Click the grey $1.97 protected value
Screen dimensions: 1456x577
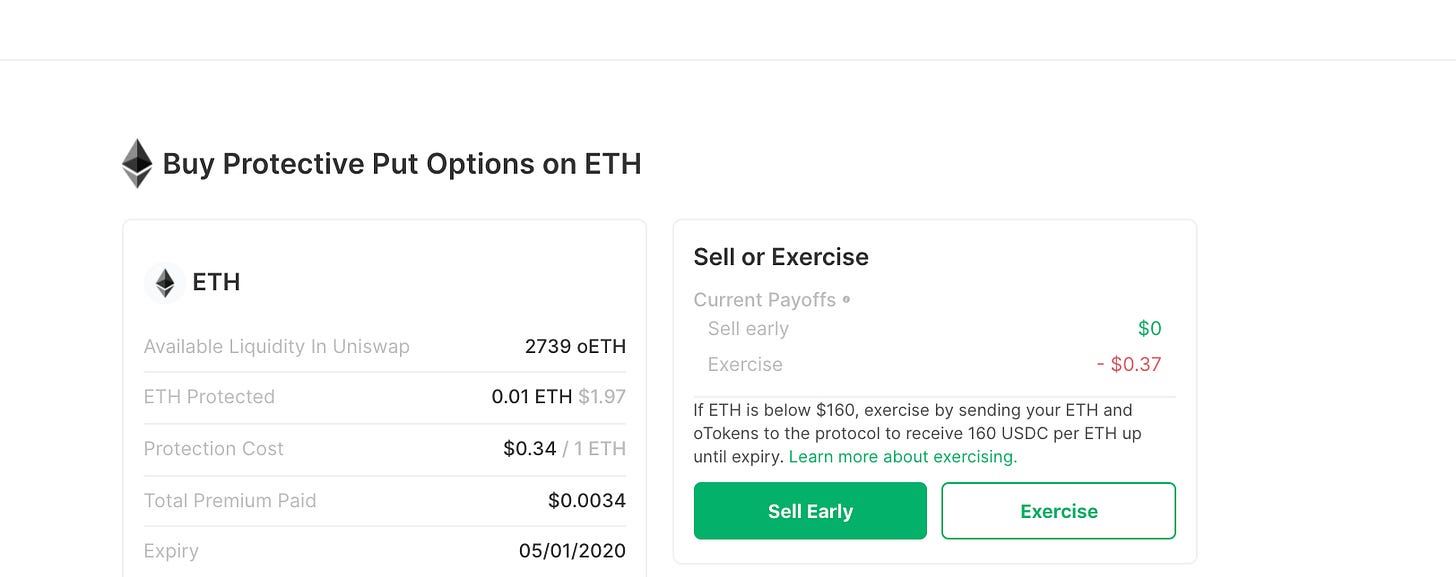tap(602, 397)
